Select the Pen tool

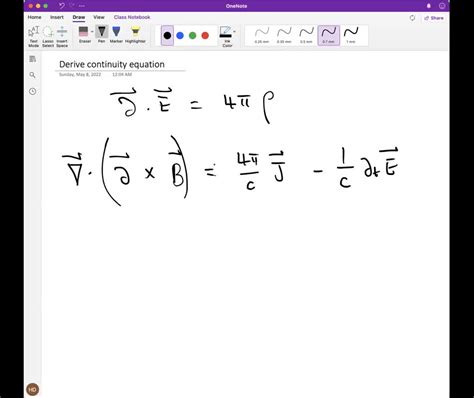pos(102,35)
